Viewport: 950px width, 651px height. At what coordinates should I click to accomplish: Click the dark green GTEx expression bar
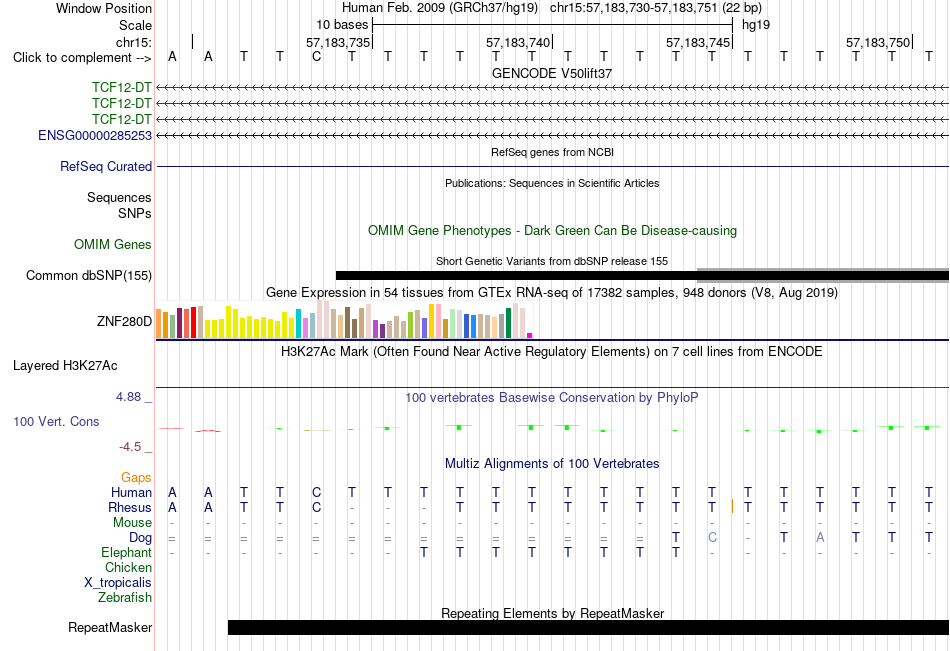(x=508, y=323)
